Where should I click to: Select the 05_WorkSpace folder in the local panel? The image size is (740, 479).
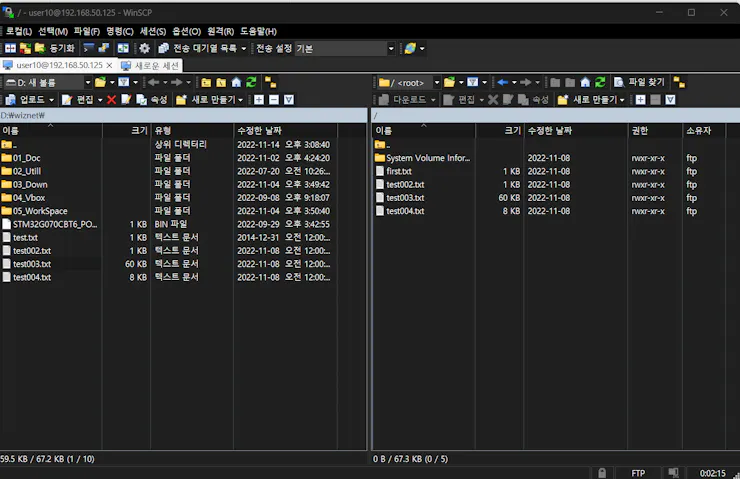click(x=40, y=211)
